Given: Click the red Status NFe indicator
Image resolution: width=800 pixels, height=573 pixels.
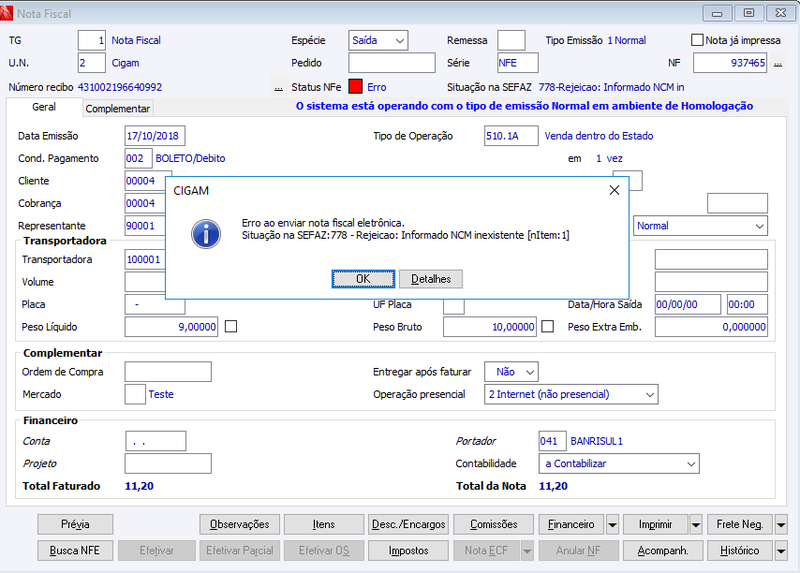Looking at the screenshot, I should (x=356, y=87).
